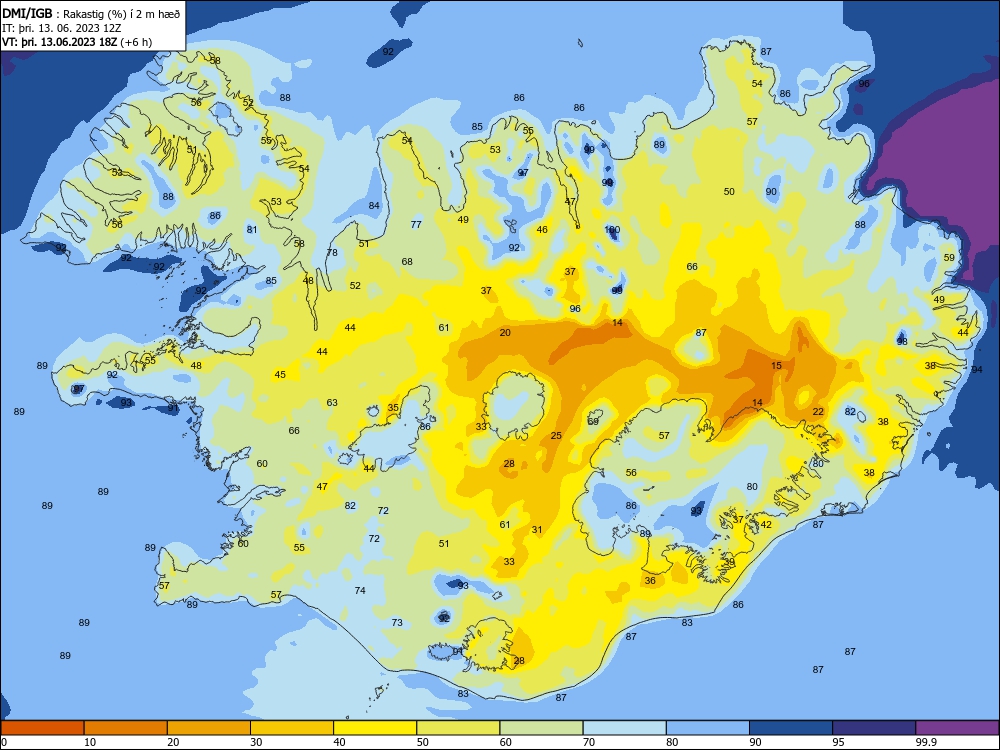
Task: Click the map value '73' in the south
Action: pyautogui.click(x=397, y=622)
